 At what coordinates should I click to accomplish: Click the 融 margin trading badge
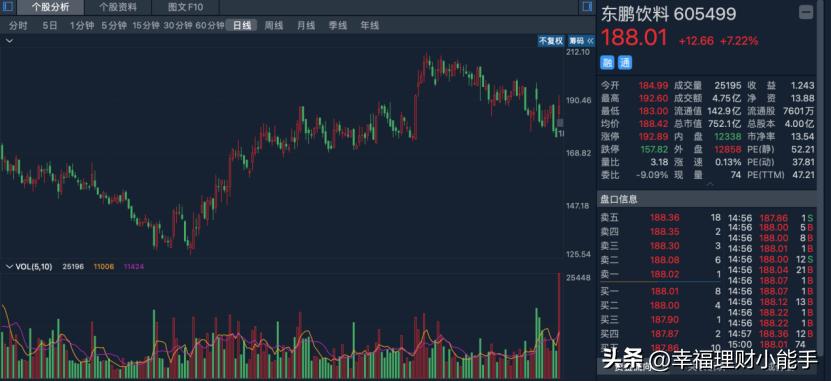pos(607,63)
